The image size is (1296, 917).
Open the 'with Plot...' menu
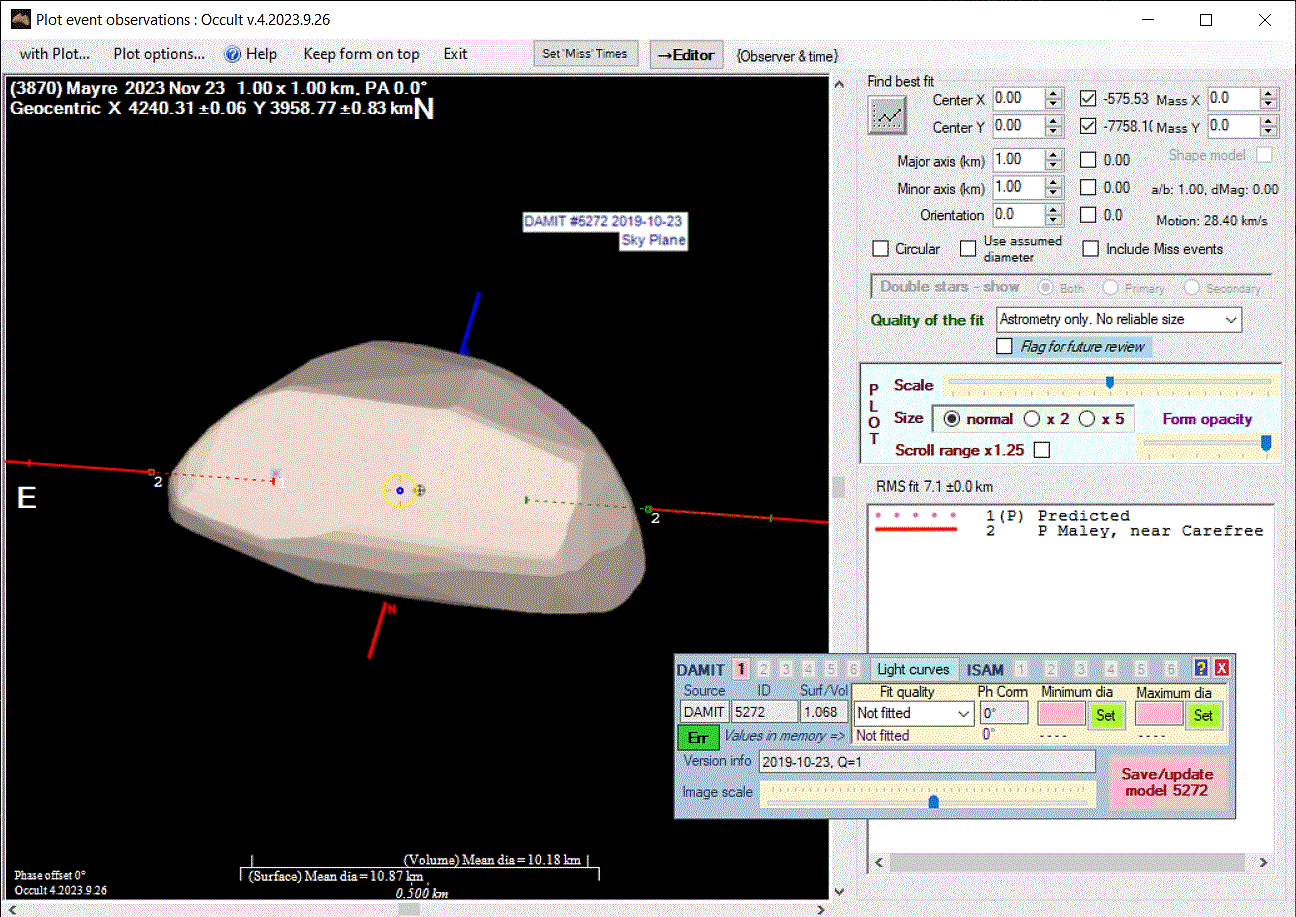click(x=54, y=54)
